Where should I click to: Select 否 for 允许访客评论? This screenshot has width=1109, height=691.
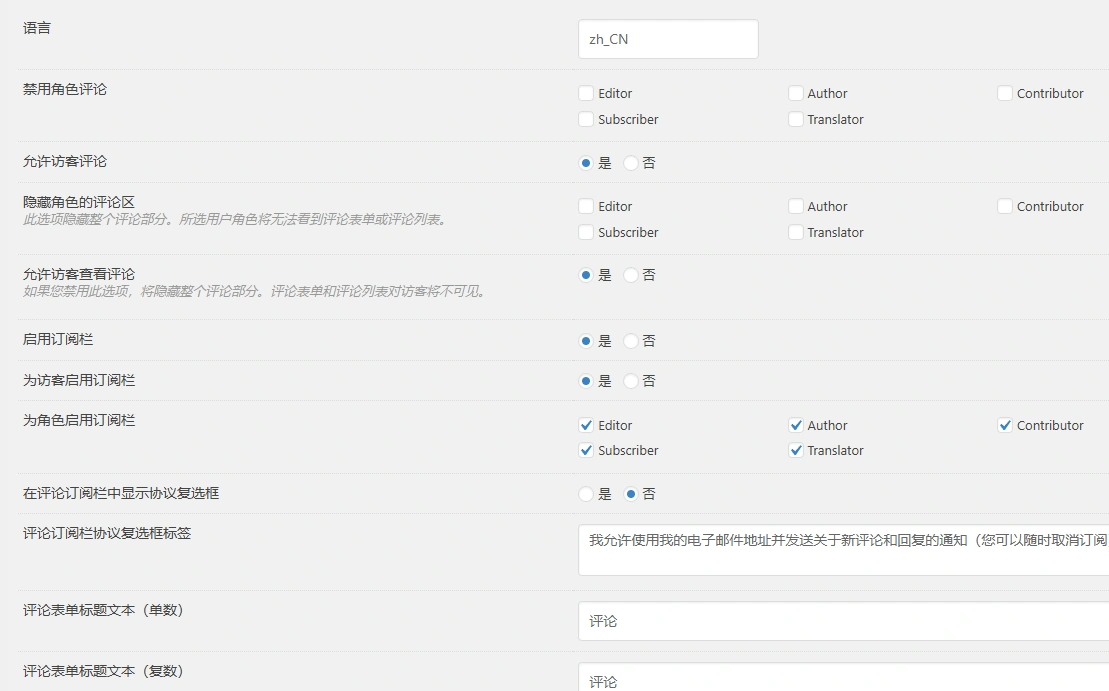coord(630,162)
